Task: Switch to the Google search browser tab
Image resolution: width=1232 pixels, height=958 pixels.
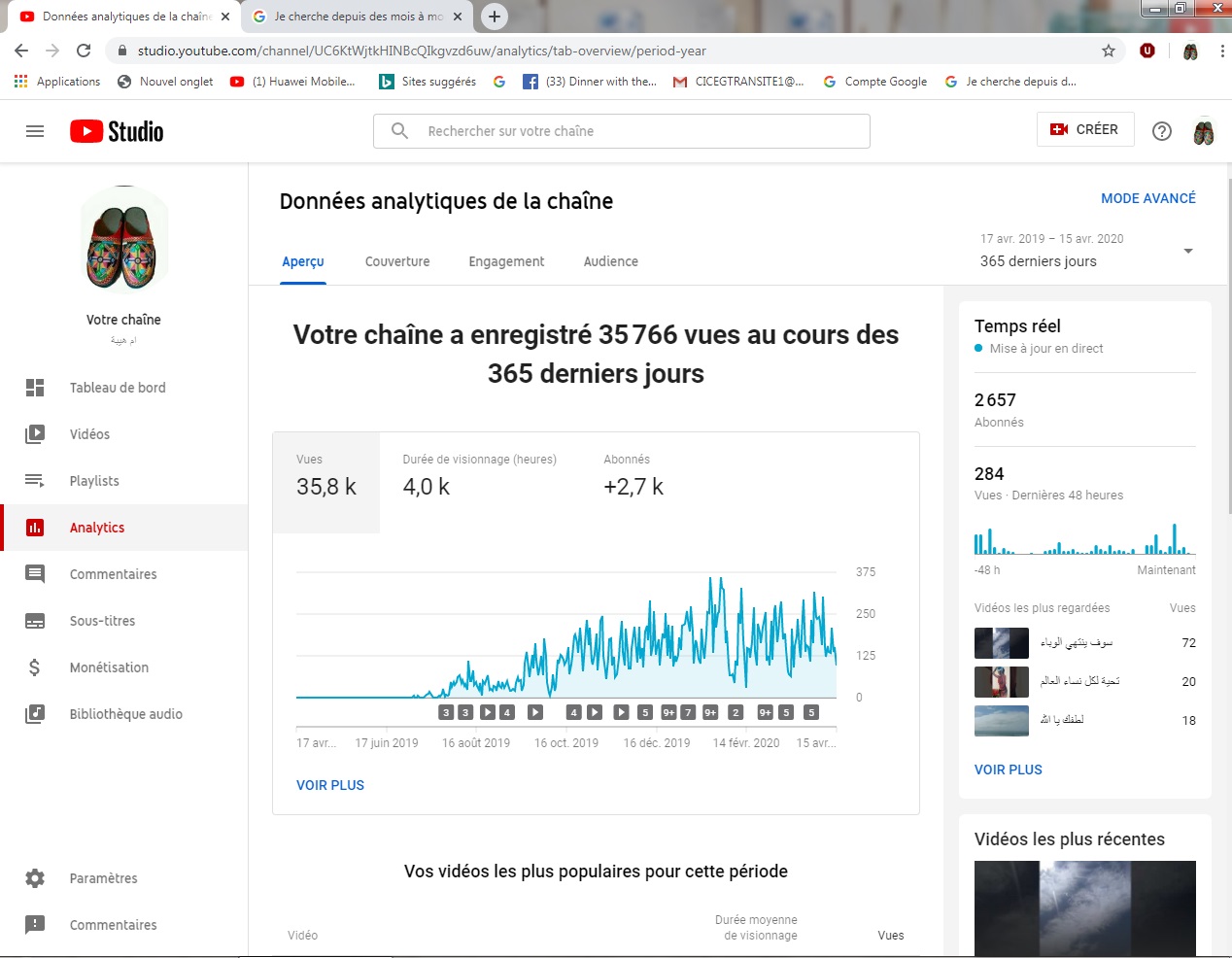Action: pos(355,17)
